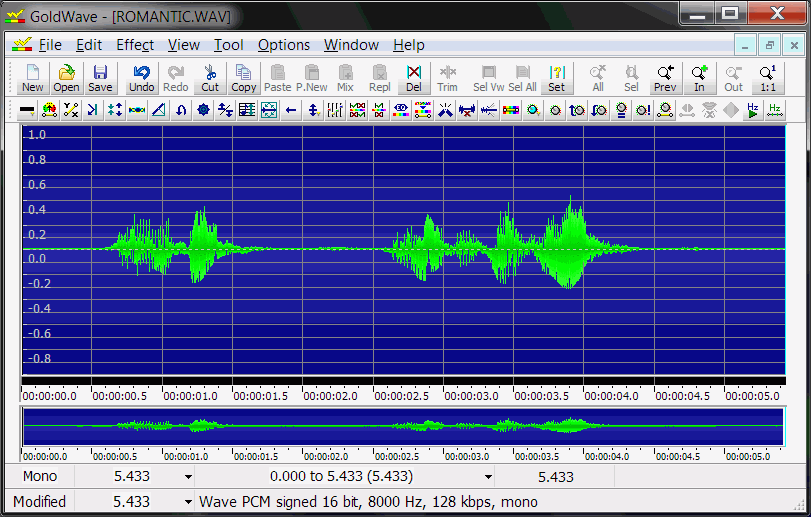Expand the dropdown in the Modified status row

tap(188, 502)
